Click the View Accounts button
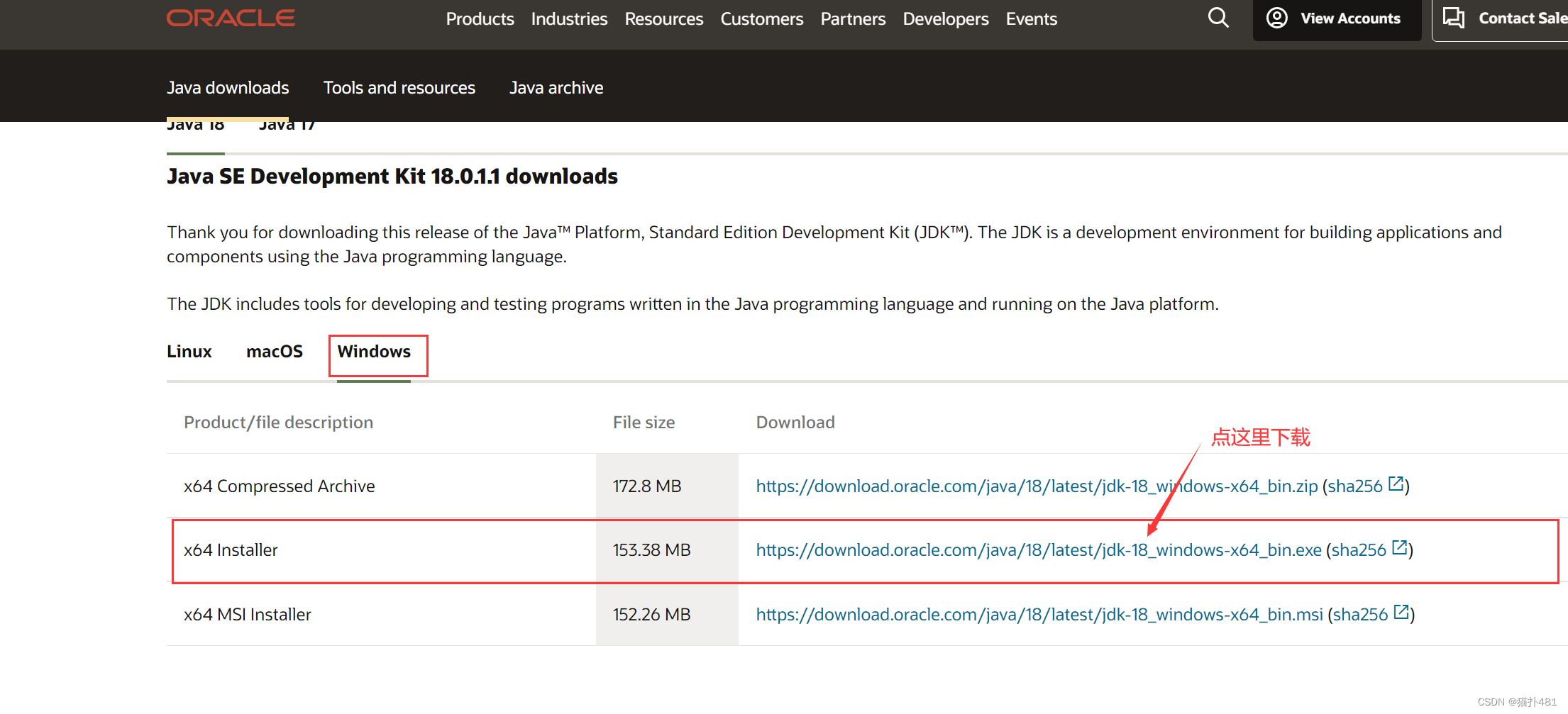Viewport: 1568px width, 714px height. [x=1337, y=19]
